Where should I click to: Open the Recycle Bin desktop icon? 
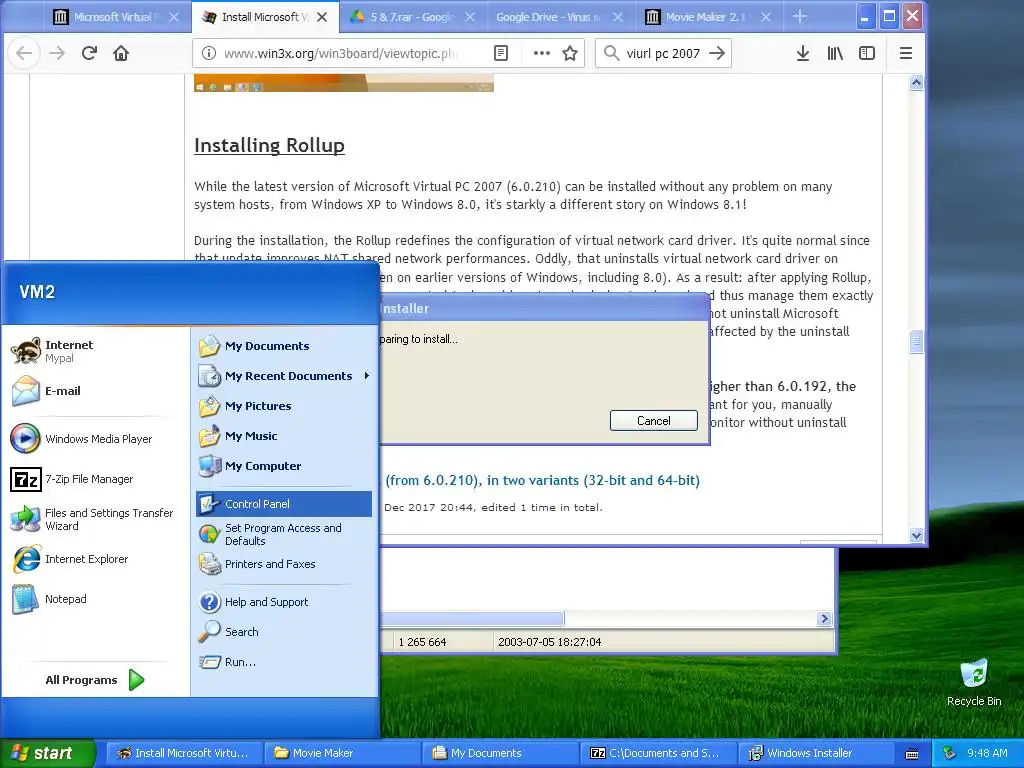point(974,683)
